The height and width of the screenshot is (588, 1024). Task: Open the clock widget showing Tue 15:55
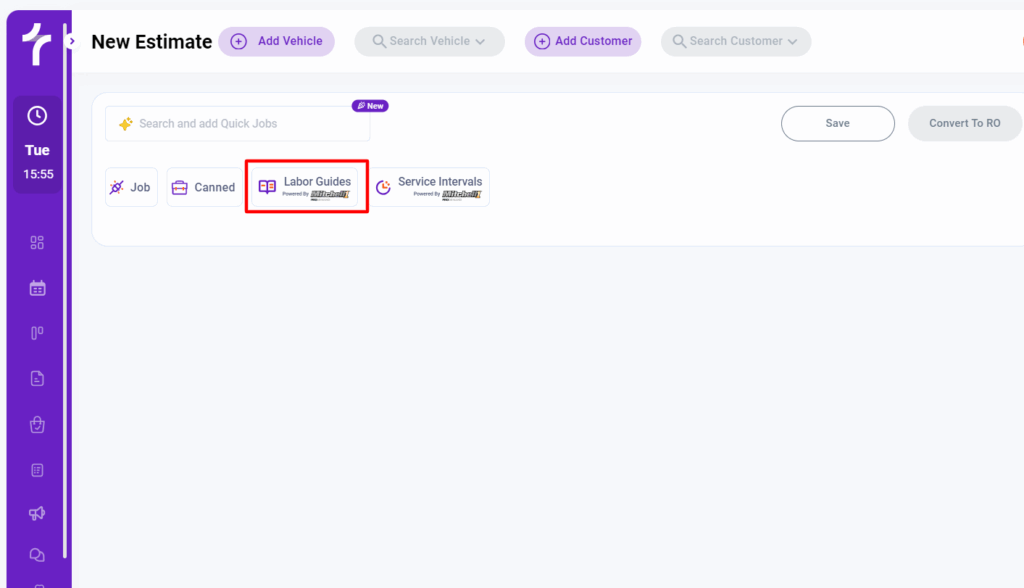(37, 144)
